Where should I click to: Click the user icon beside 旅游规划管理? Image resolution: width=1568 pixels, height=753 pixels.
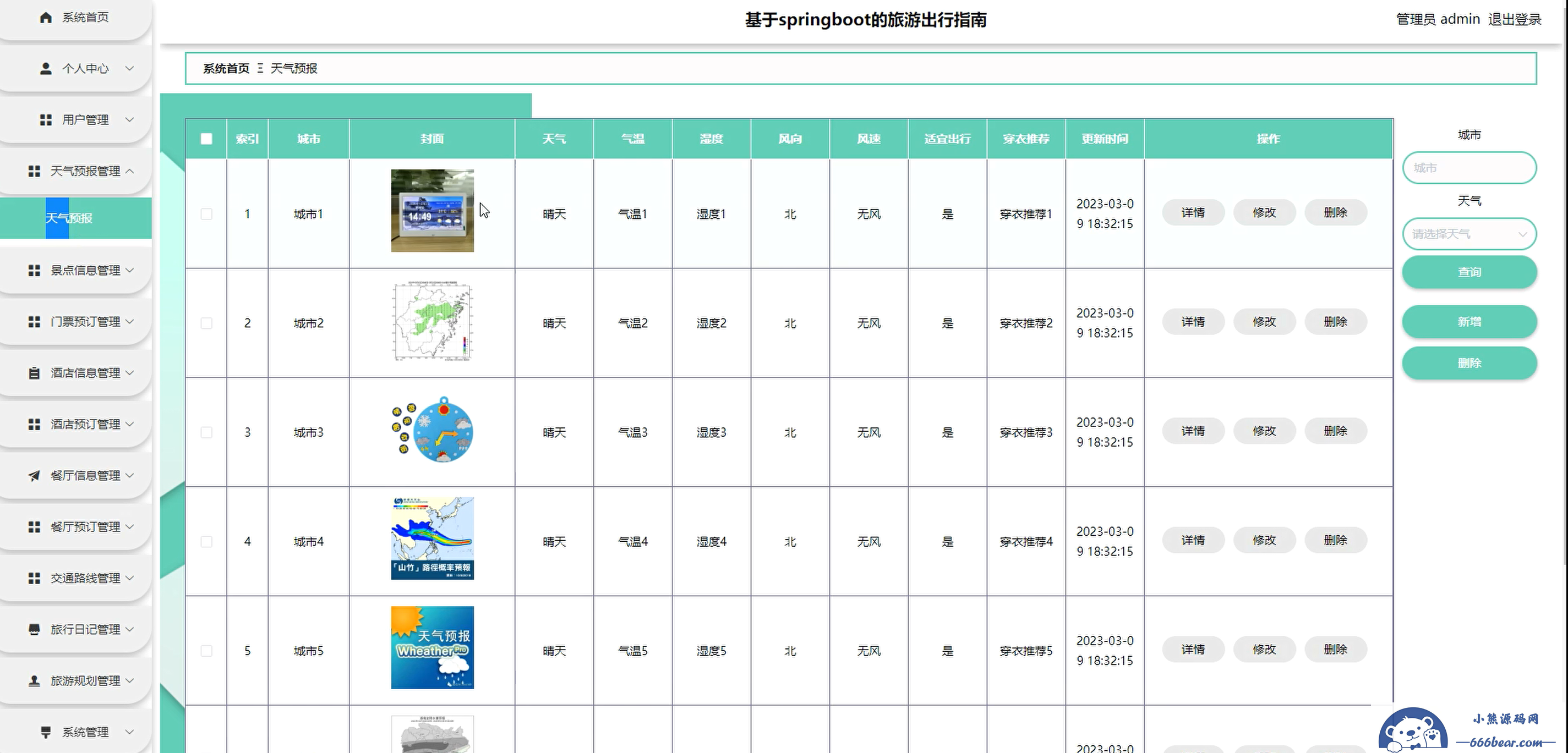point(34,680)
